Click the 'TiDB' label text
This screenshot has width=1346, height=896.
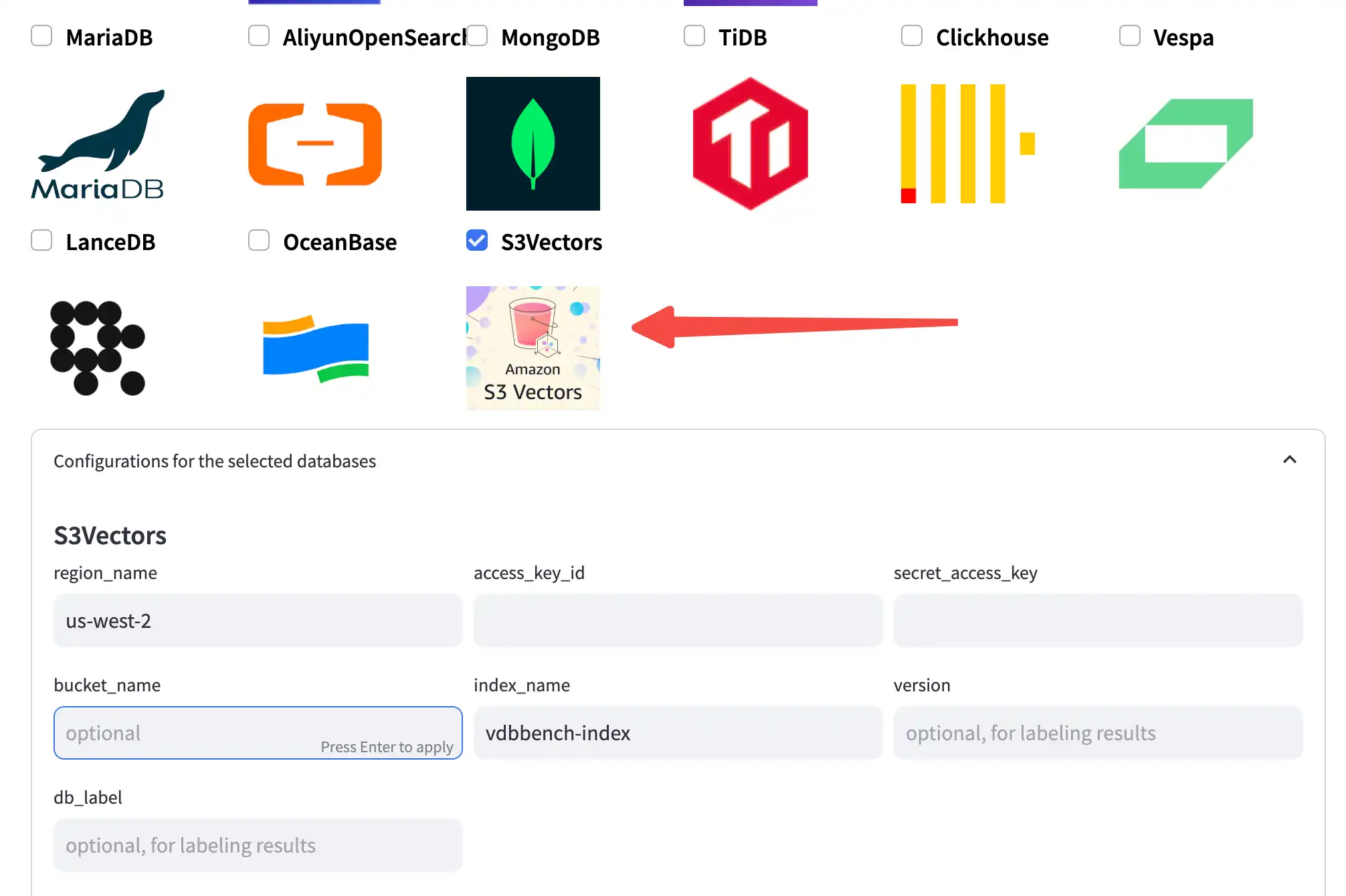tap(743, 37)
